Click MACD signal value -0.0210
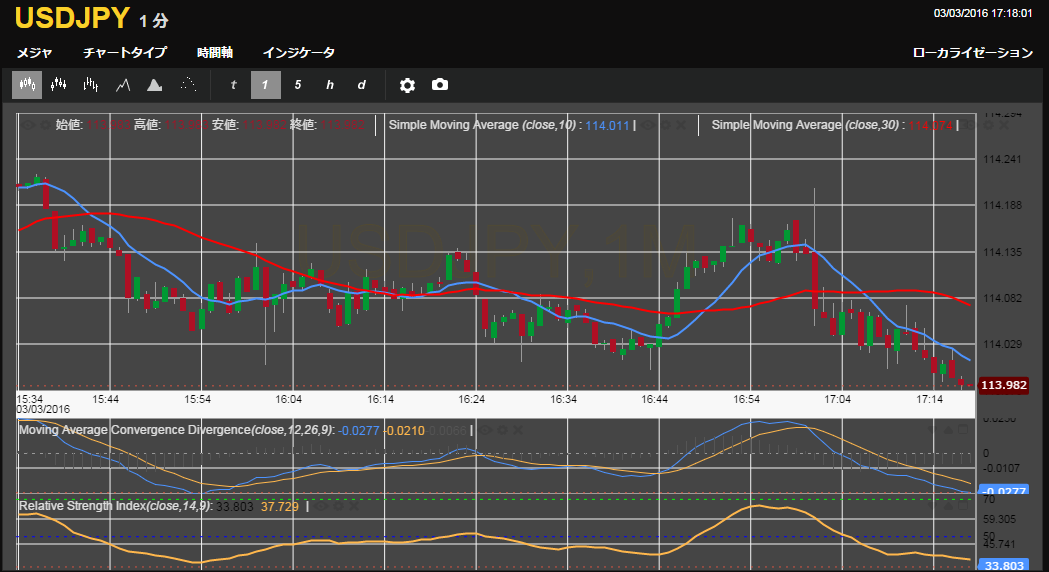Screen dimensions: 1049x572 click(x=405, y=430)
